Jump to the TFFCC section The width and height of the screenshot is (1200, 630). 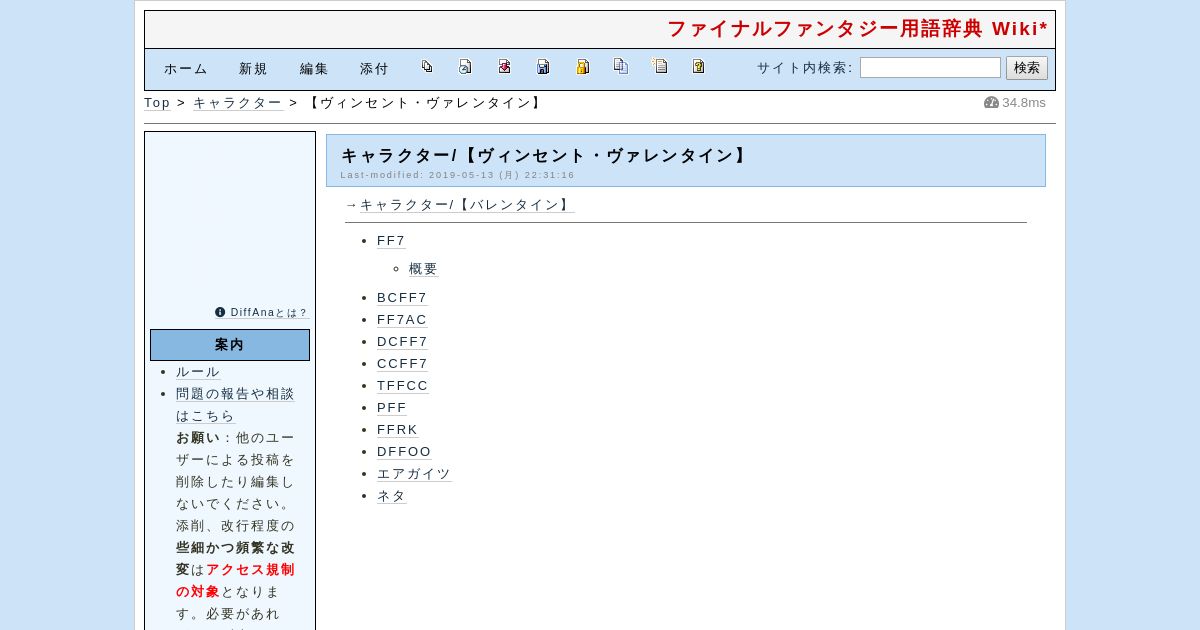[x=403, y=386]
